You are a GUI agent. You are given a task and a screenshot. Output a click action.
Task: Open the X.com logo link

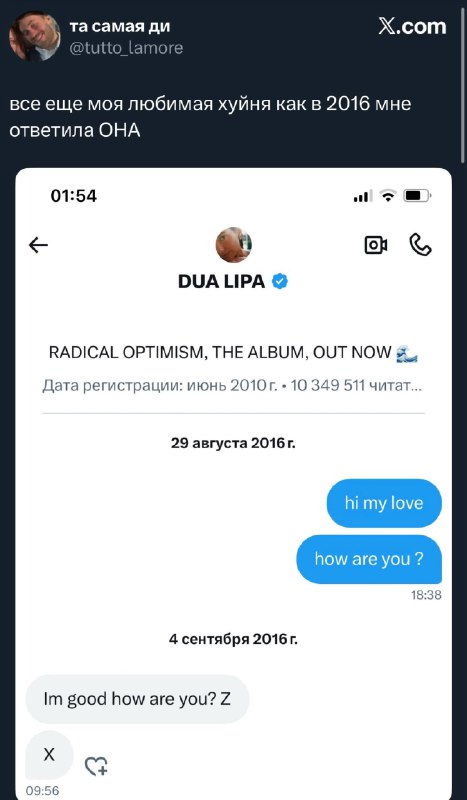pos(412,27)
